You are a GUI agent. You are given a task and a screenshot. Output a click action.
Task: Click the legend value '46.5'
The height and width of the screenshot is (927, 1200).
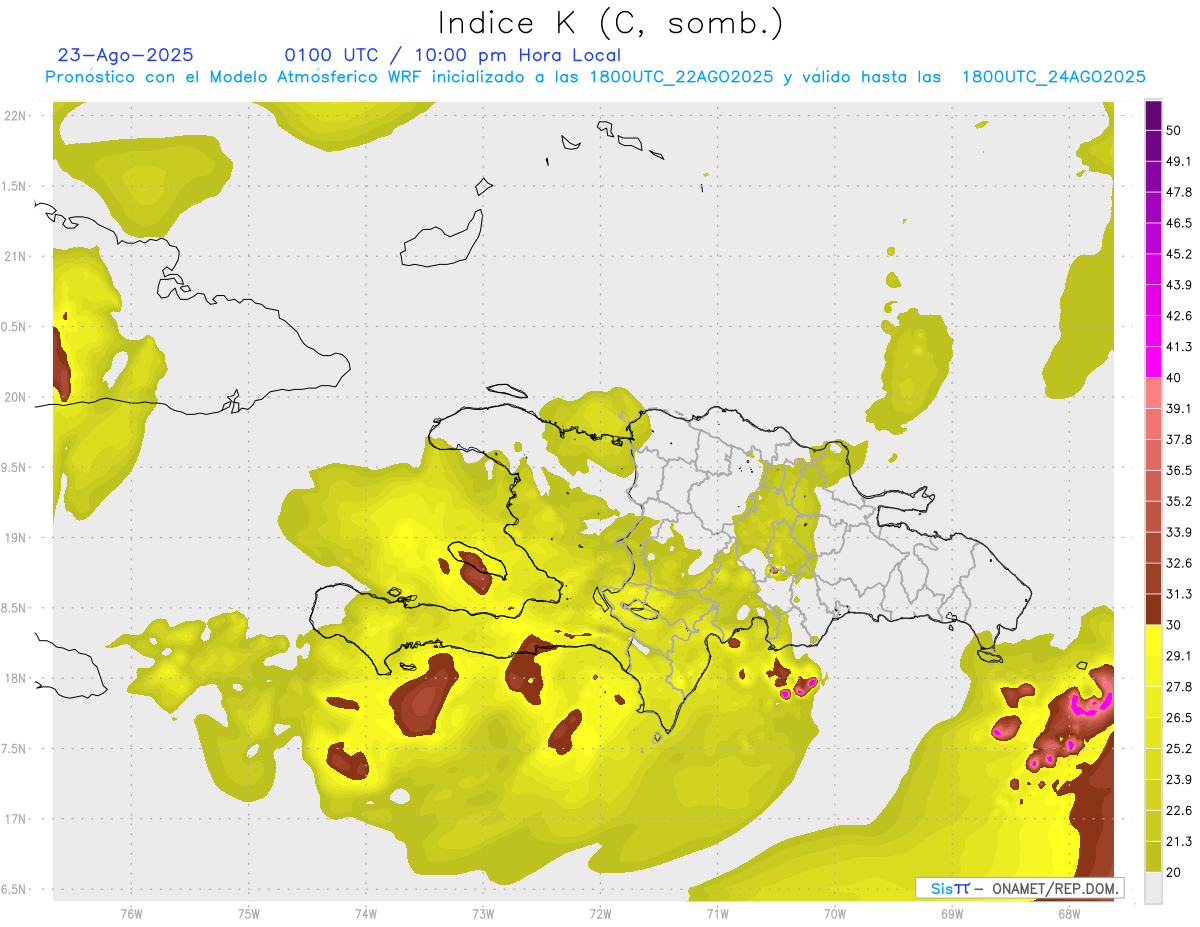[x=1179, y=223]
